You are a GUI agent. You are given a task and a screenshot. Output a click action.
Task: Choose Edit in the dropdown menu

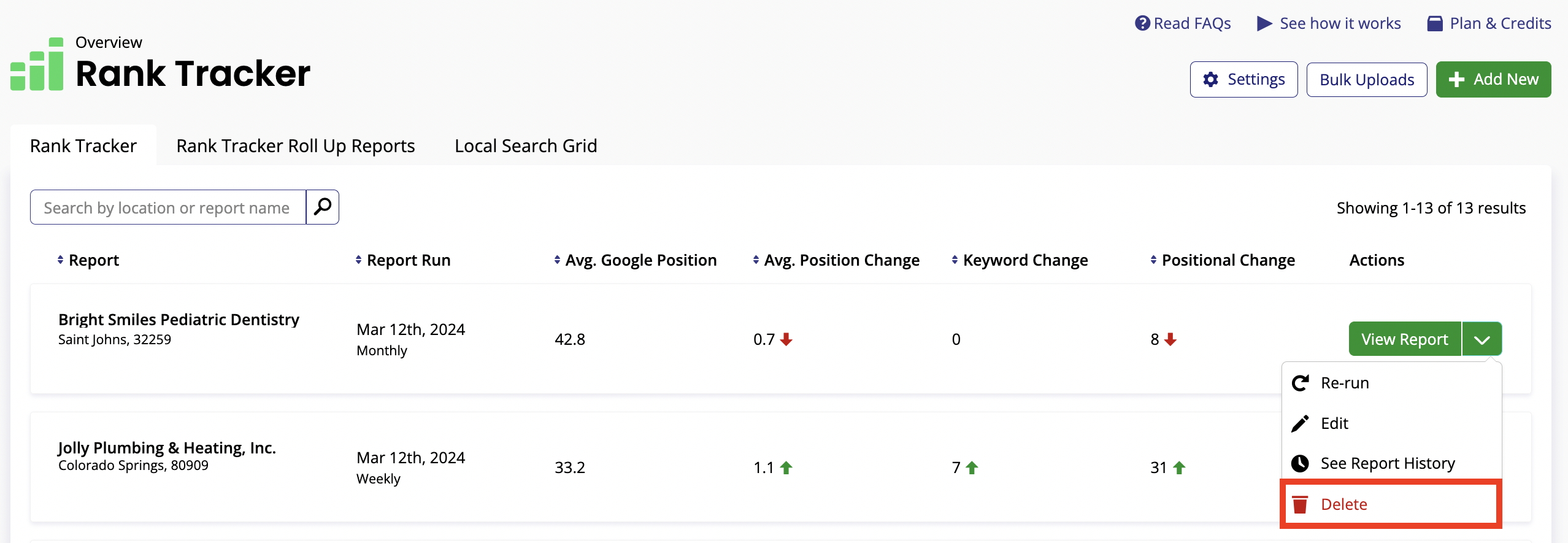[1334, 423]
